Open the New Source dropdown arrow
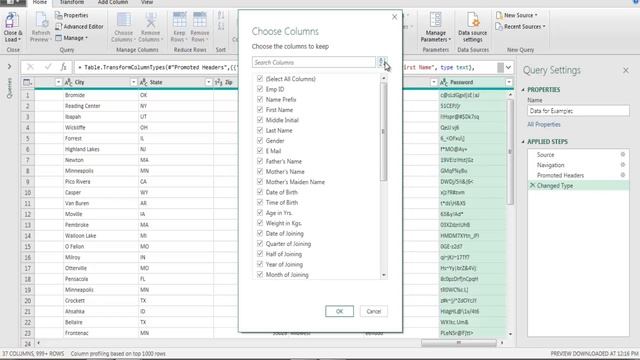The height and width of the screenshot is (360, 640). click(536, 16)
